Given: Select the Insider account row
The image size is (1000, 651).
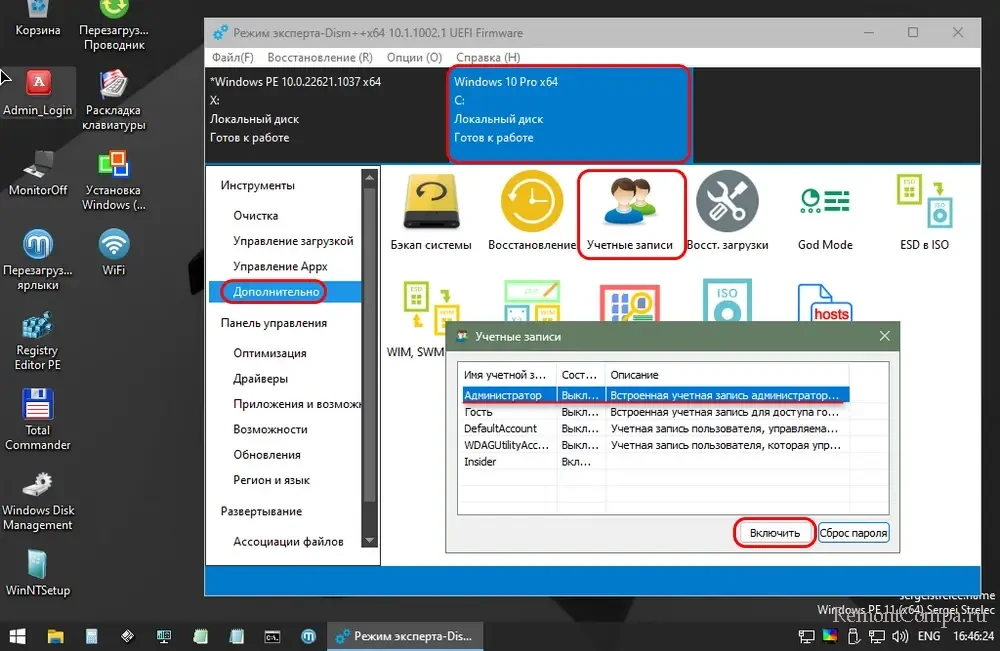Looking at the screenshot, I should point(656,462).
